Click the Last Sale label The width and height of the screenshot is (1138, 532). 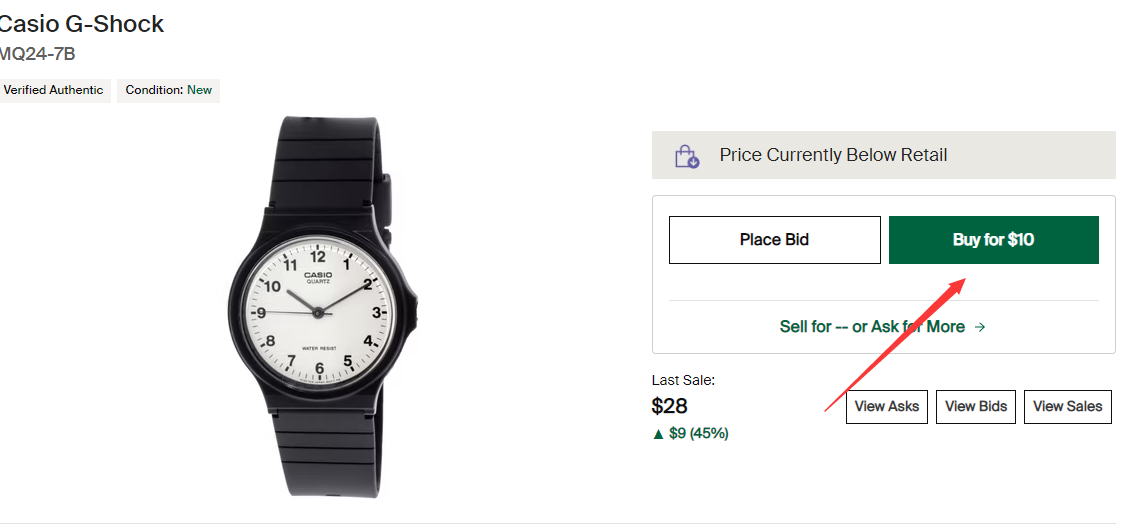tap(683, 380)
